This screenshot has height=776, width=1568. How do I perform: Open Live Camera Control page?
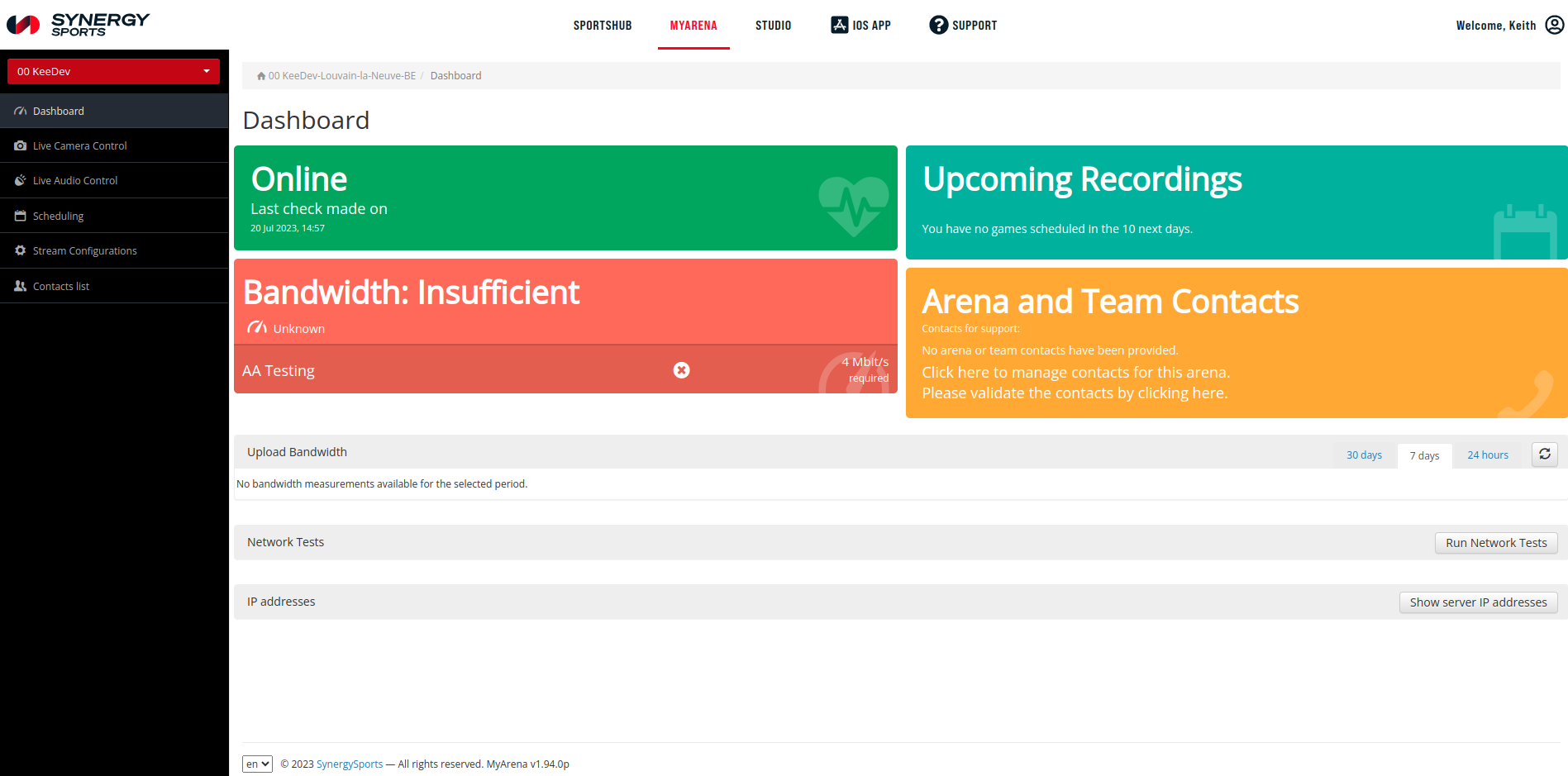click(x=114, y=145)
